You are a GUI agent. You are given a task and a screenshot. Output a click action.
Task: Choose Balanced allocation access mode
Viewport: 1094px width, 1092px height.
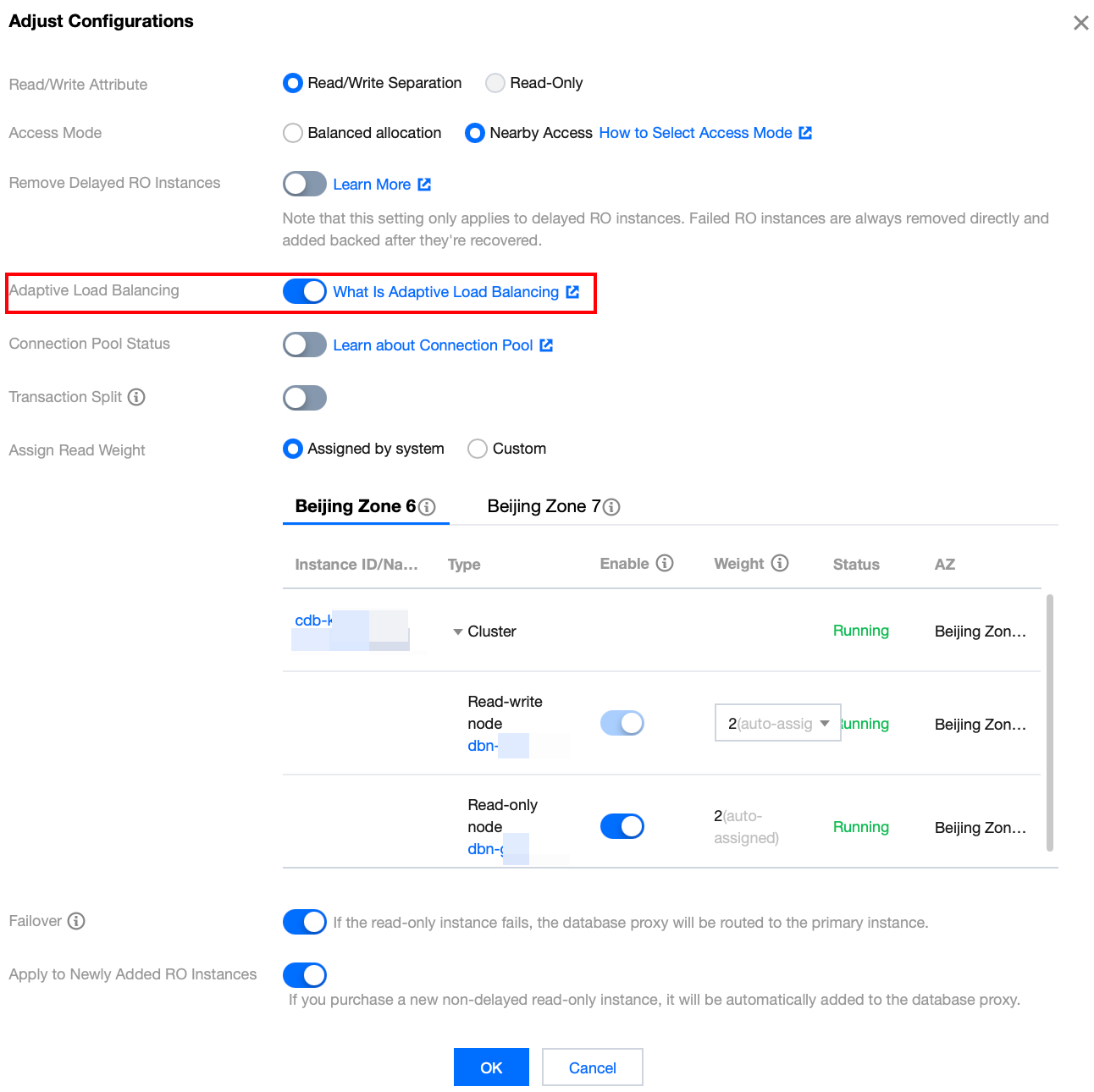coord(293,133)
